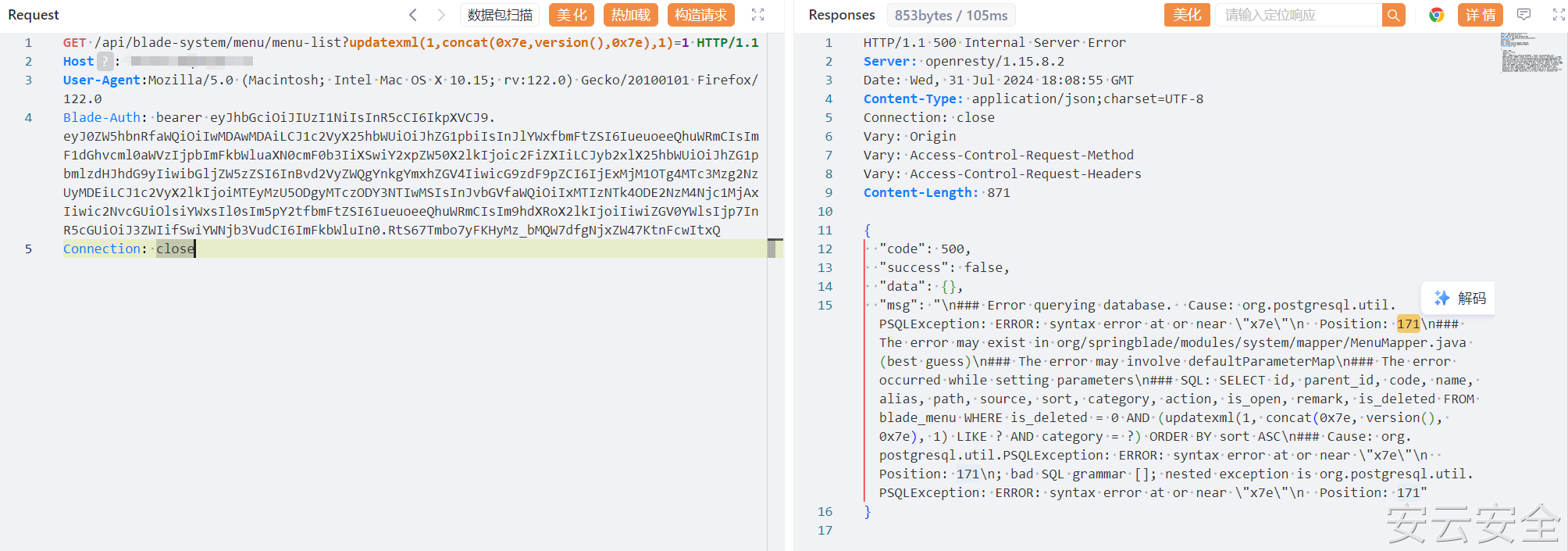Click the 853bytes / 105ms response tag
Image resolution: width=1568 pixels, height=551 pixels.
click(951, 15)
